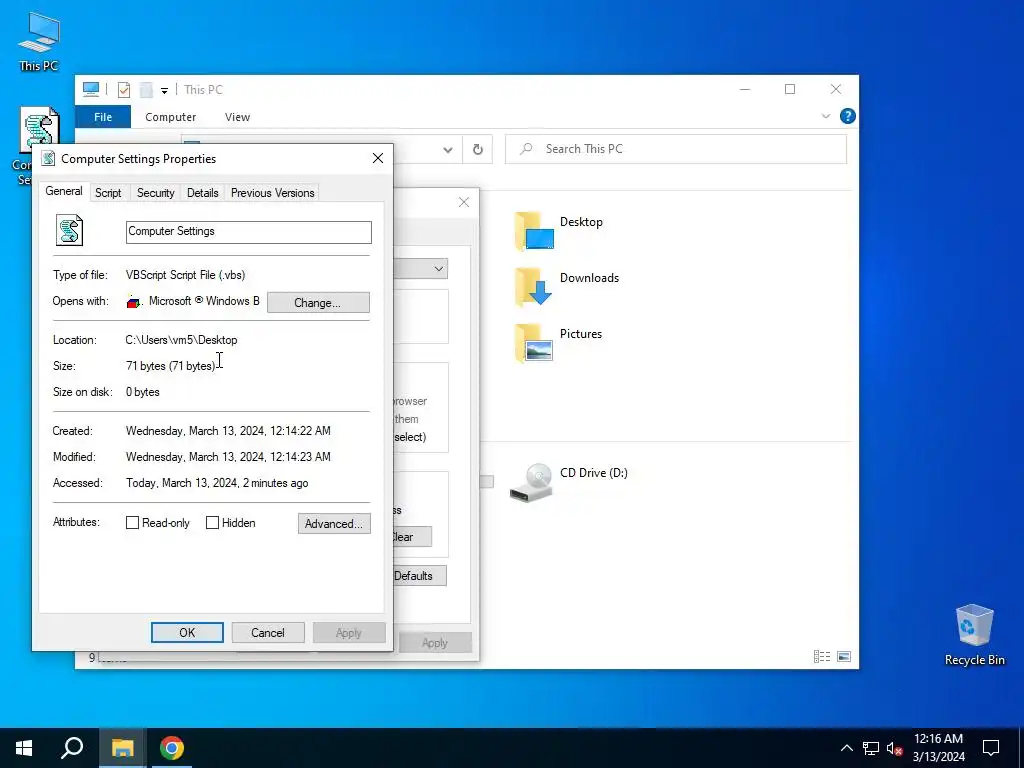
Task: Open the Windows Start menu
Action: tap(24, 748)
